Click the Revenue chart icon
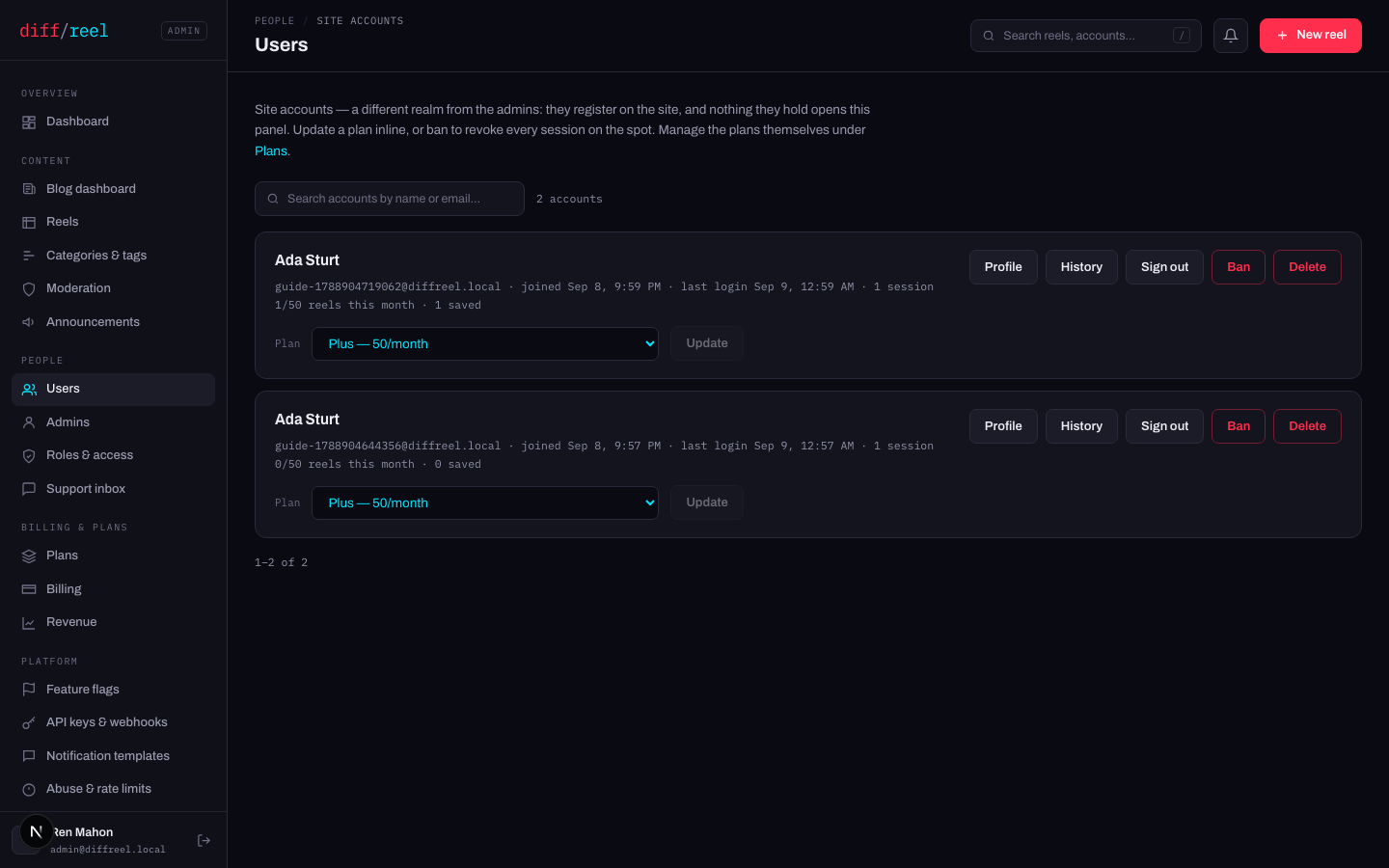 pos(29,623)
